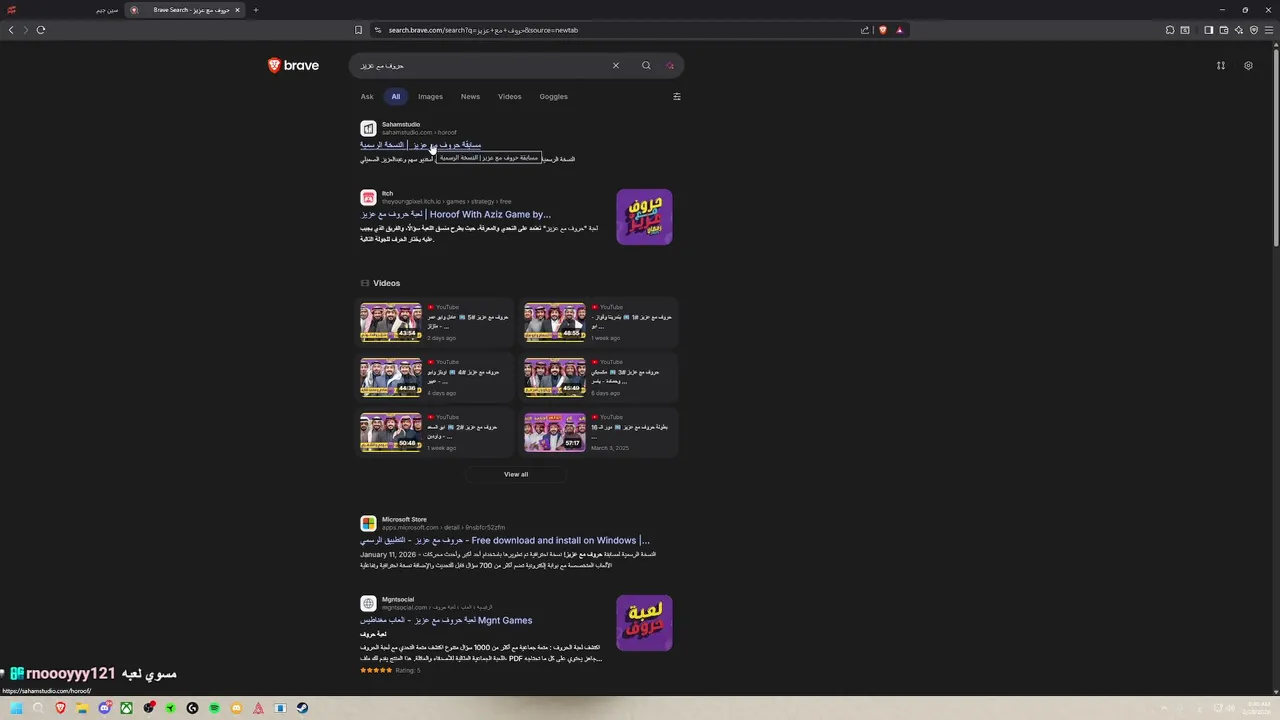This screenshot has width=1280, height=720.
Task: Bookmark this page from address bar
Action: 359,30
